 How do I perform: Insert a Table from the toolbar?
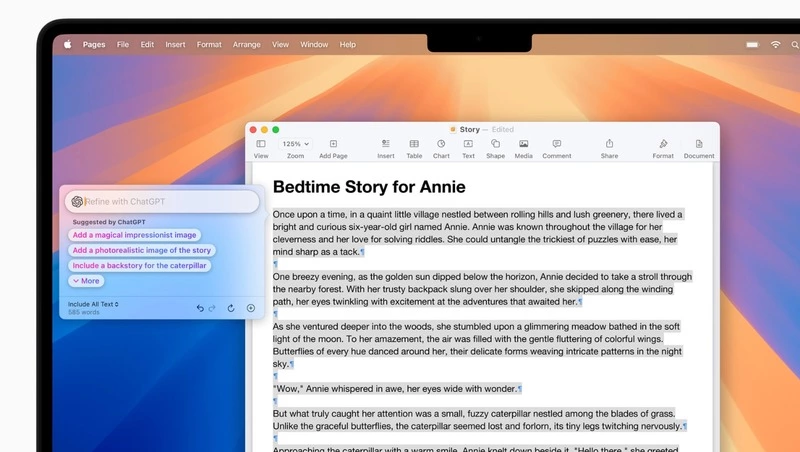pyautogui.click(x=413, y=145)
